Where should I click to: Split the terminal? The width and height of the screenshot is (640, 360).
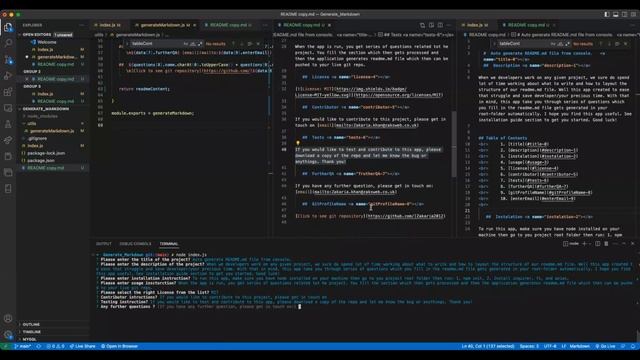(598, 244)
